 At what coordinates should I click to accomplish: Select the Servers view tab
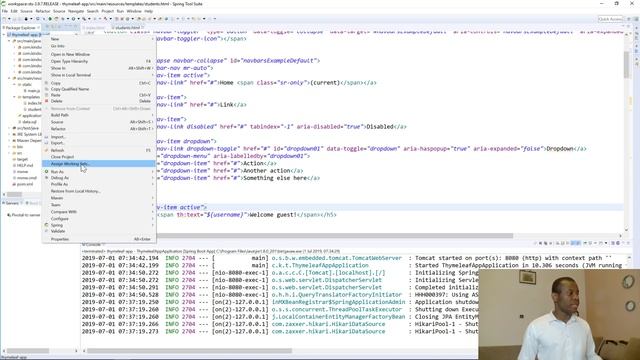[x=12, y=203]
